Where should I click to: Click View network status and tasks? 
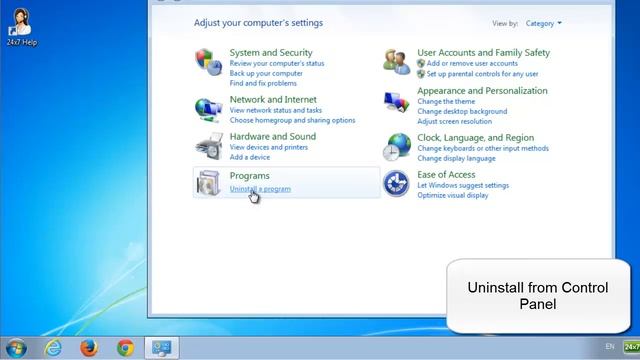pos(276,110)
